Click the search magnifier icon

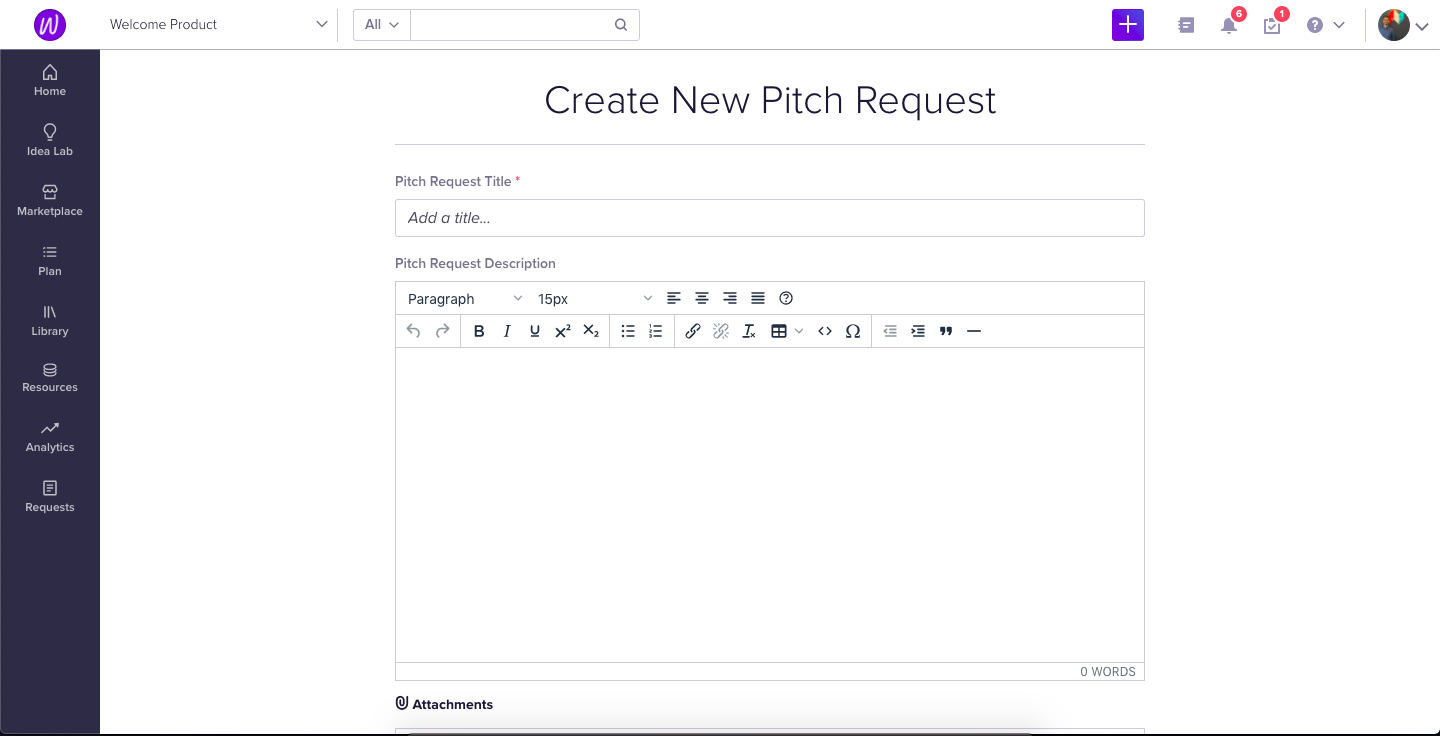click(x=621, y=25)
